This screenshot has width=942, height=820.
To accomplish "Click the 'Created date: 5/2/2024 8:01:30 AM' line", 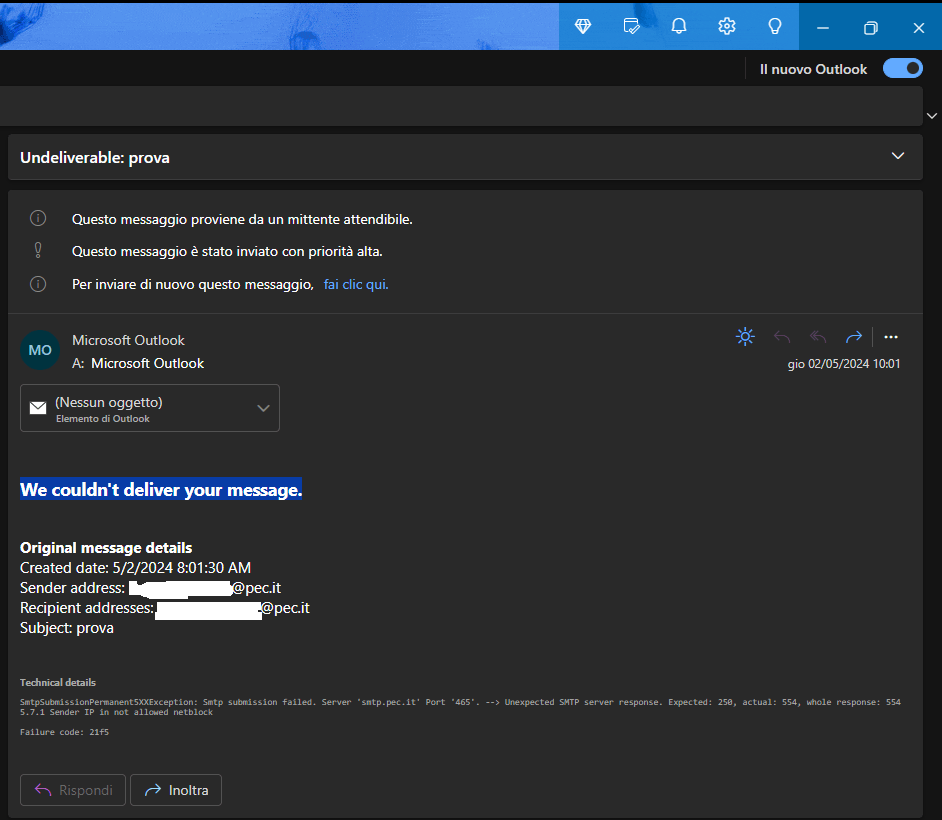I will coord(135,568).
